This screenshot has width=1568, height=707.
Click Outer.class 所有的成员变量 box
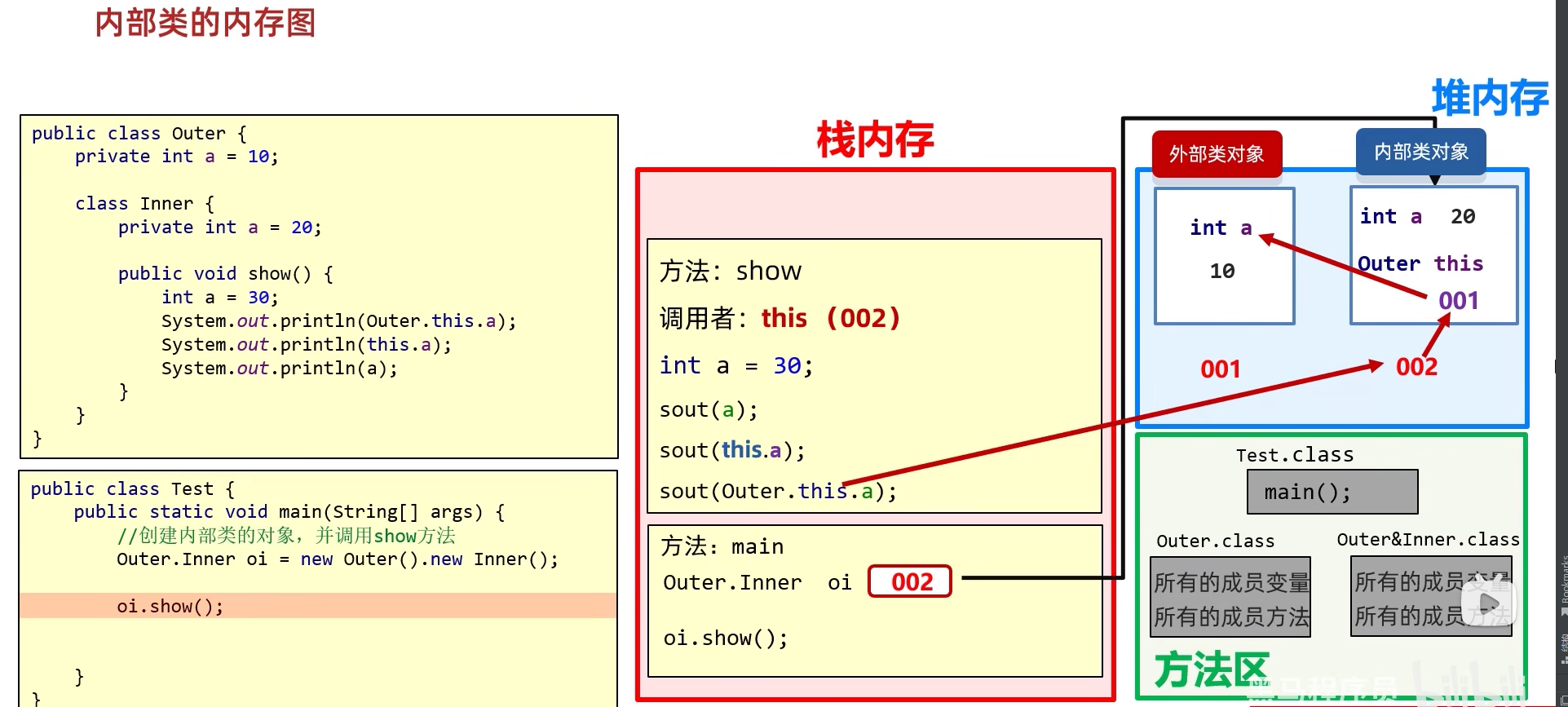coord(1231,582)
